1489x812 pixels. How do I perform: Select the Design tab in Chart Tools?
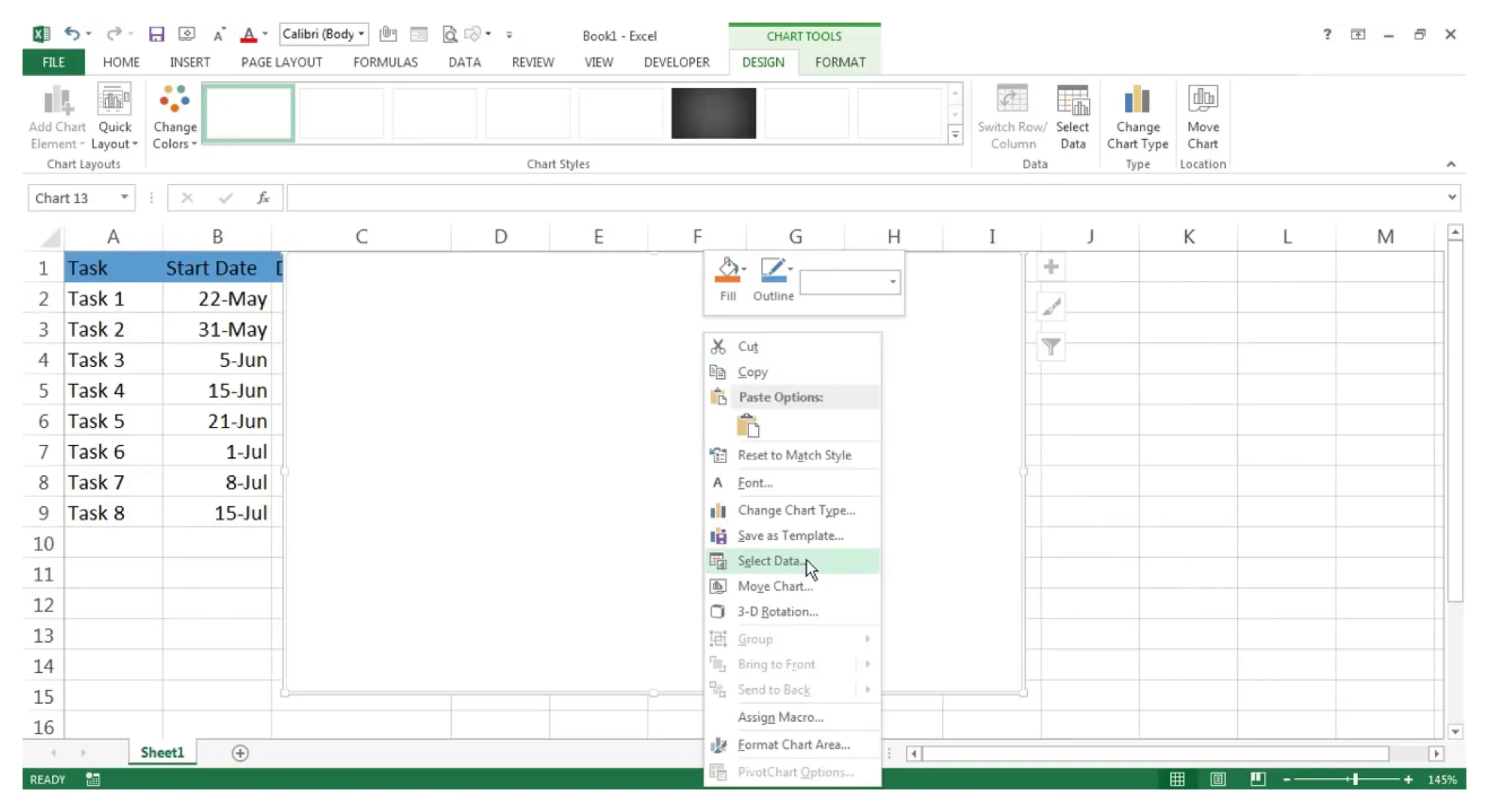click(x=763, y=62)
